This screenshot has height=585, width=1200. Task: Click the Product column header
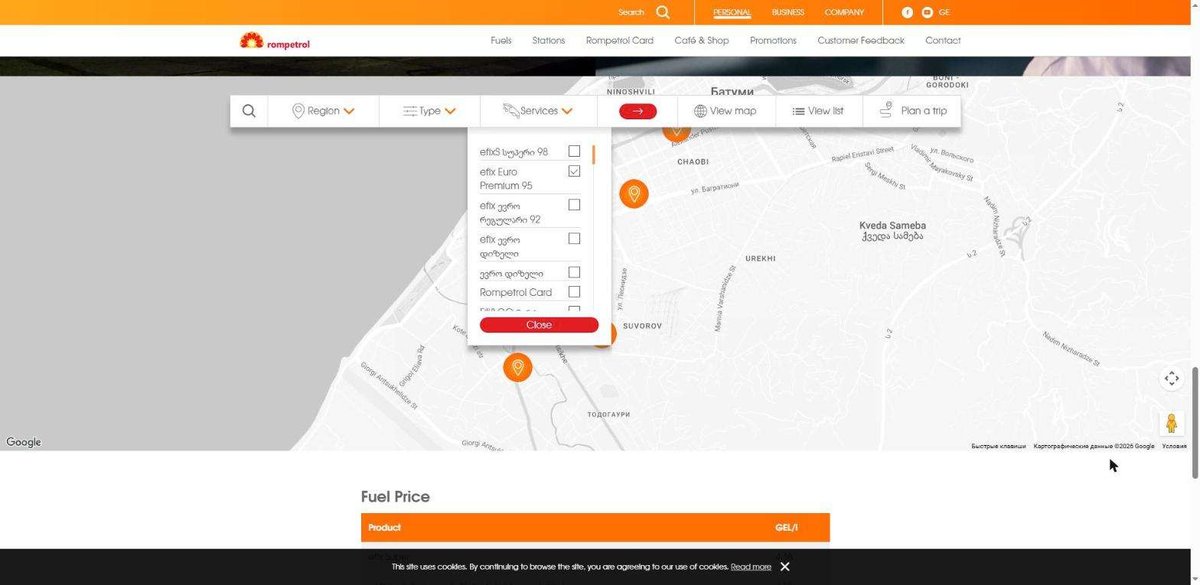pos(384,527)
